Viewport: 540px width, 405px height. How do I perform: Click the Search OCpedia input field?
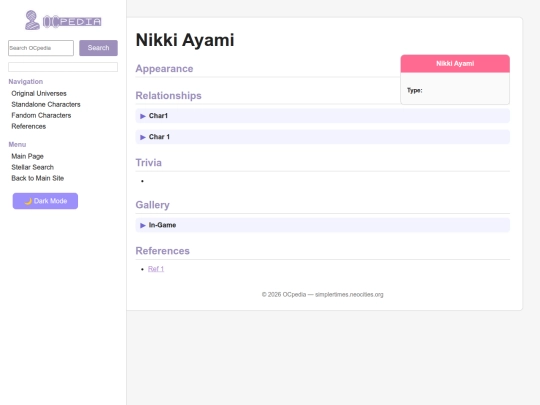41,48
